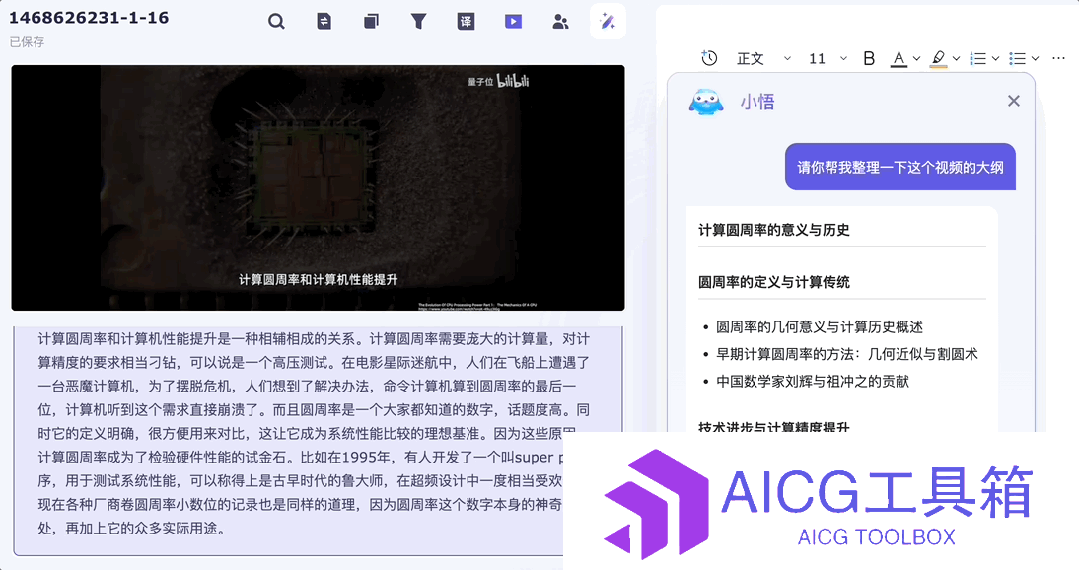Open the collaborators people icon
The width and height of the screenshot is (1079, 570).
561,22
